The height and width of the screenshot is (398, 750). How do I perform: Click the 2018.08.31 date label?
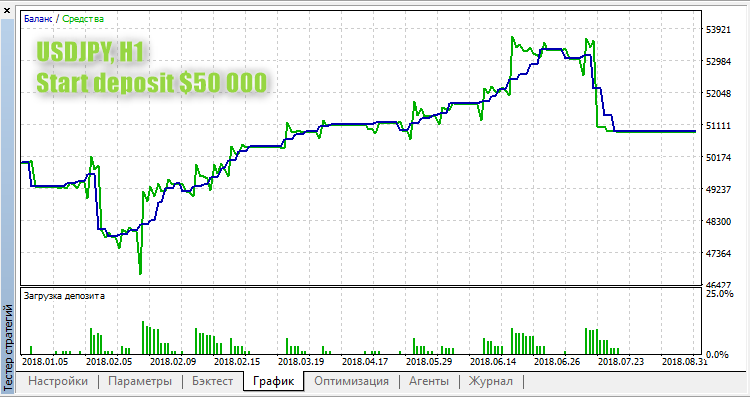[x=683, y=361]
